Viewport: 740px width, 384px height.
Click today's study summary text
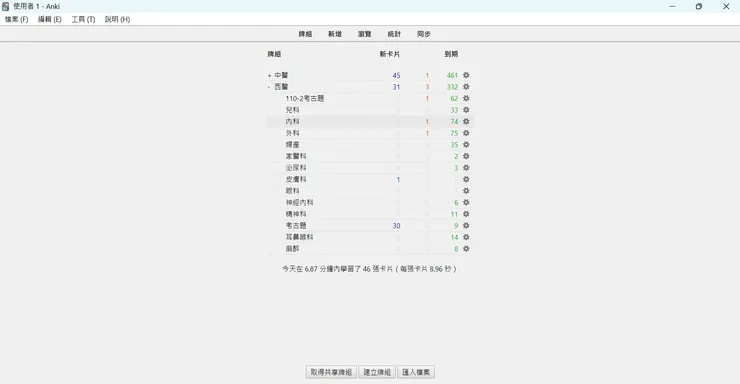[370, 269]
